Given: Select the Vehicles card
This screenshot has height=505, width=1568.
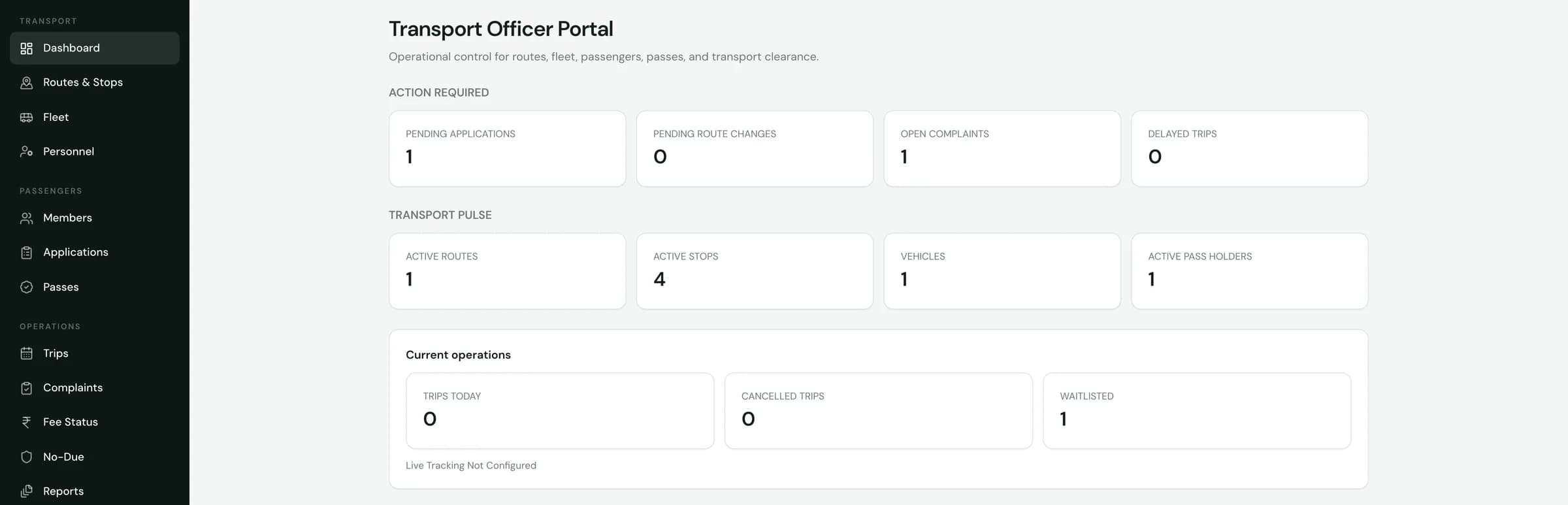Looking at the screenshot, I should [1002, 271].
